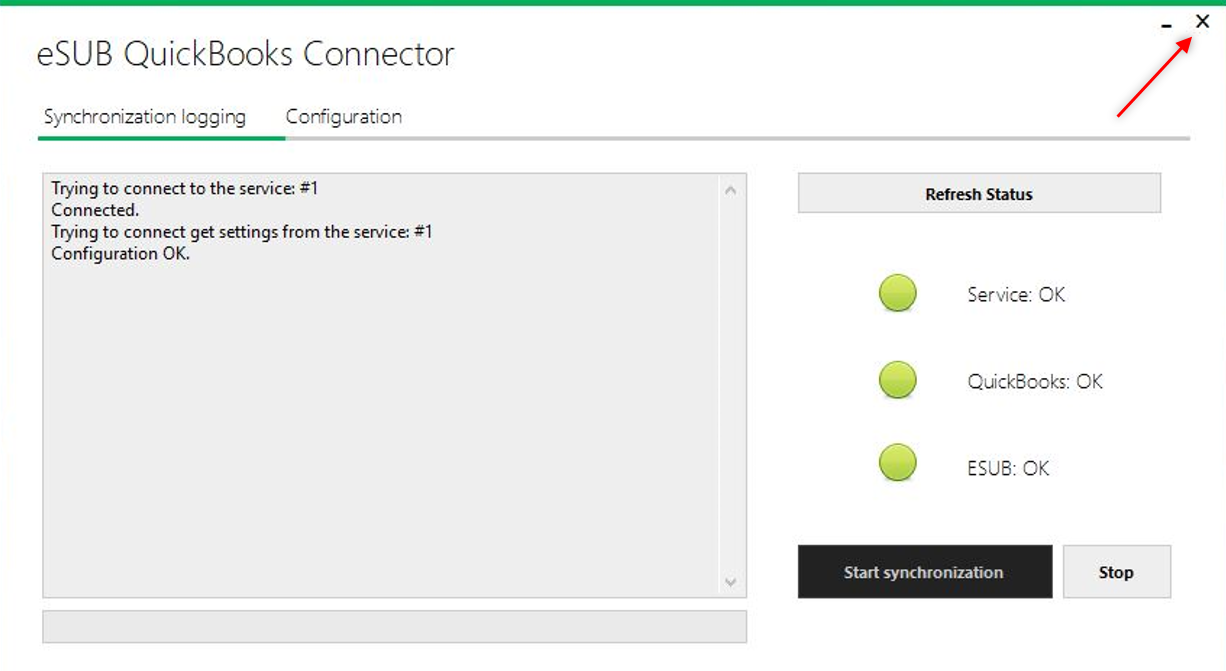Click the Refresh Status button
The width and height of the screenshot is (1226, 671).
tap(979, 194)
